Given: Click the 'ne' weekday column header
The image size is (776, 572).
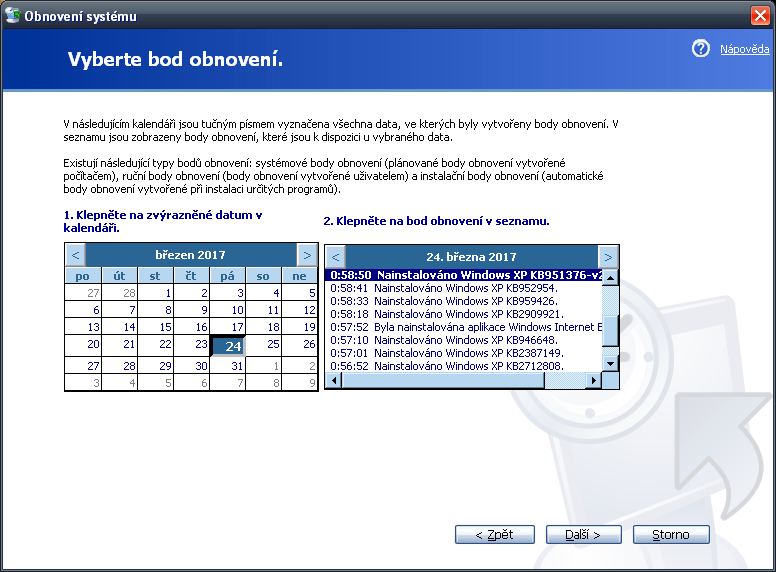Looking at the screenshot, I should tap(299, 276).
